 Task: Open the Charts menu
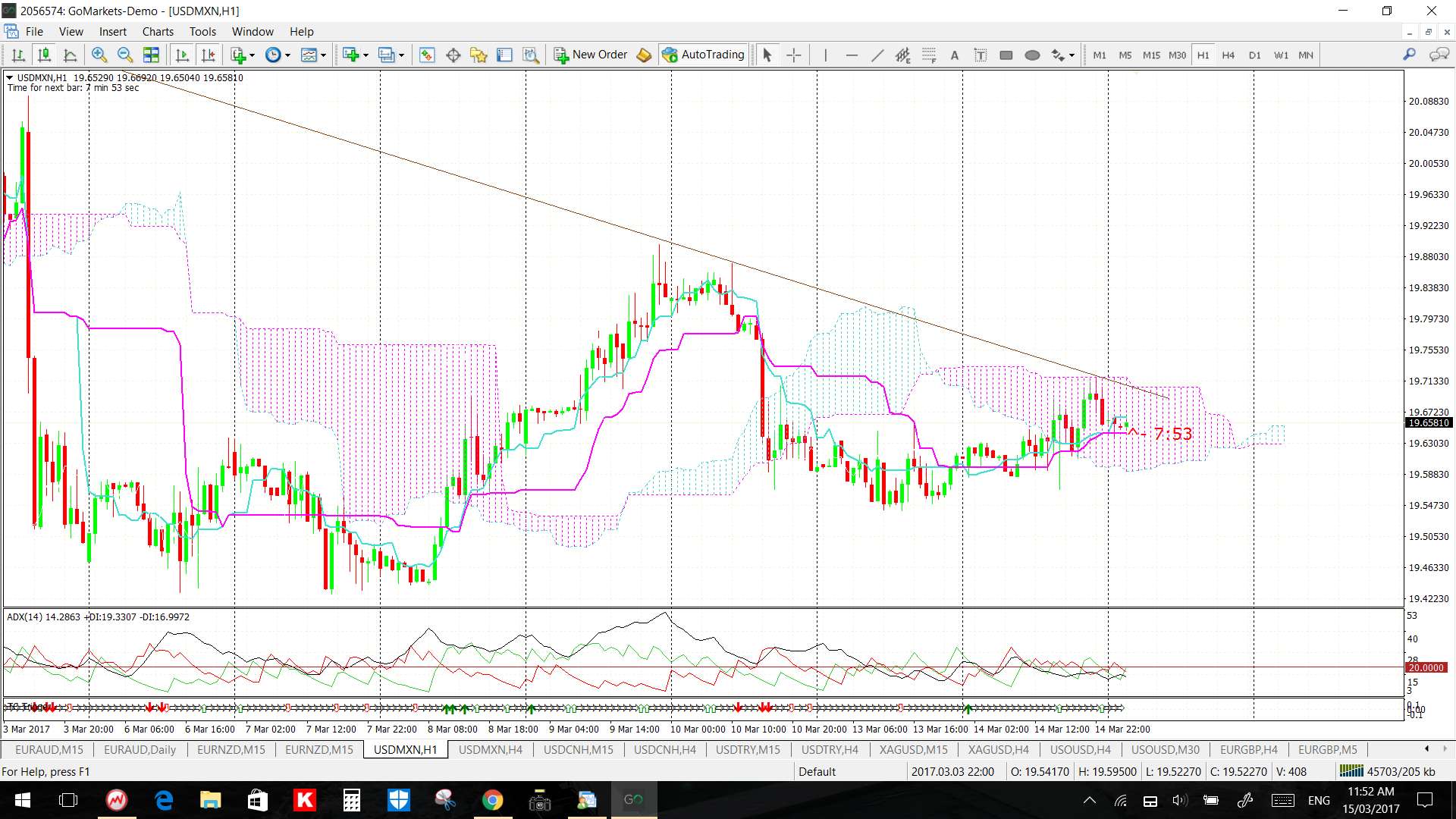(x=158, y=31)
